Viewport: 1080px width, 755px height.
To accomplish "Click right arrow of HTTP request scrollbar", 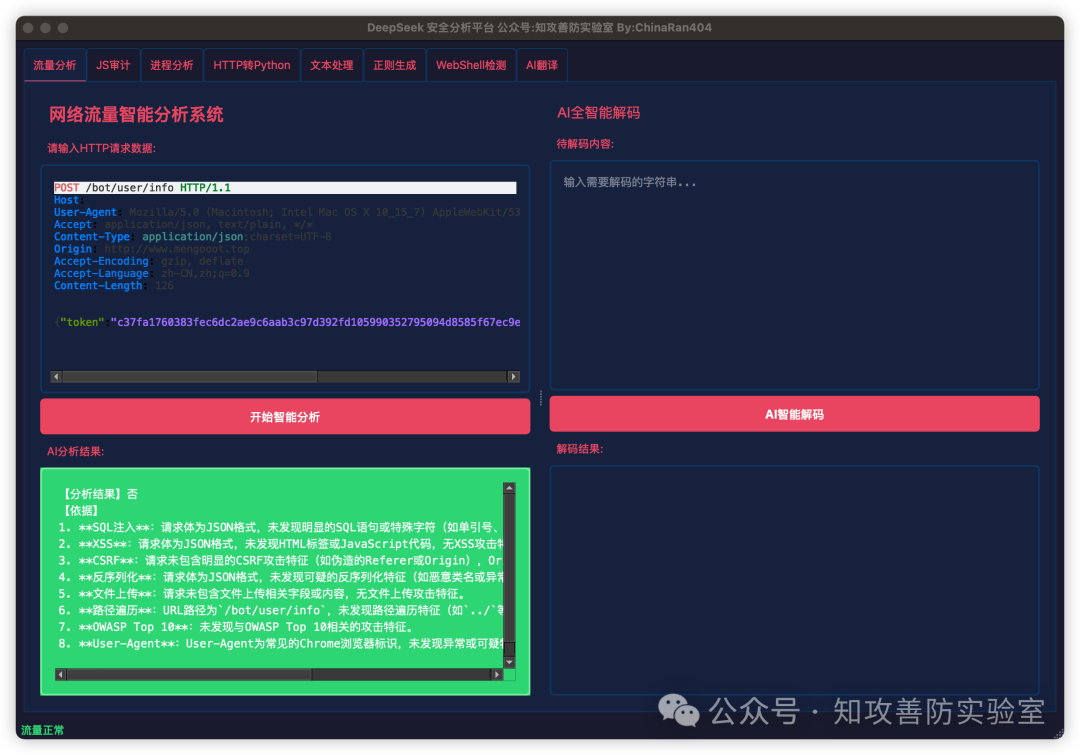I will 514,377.
